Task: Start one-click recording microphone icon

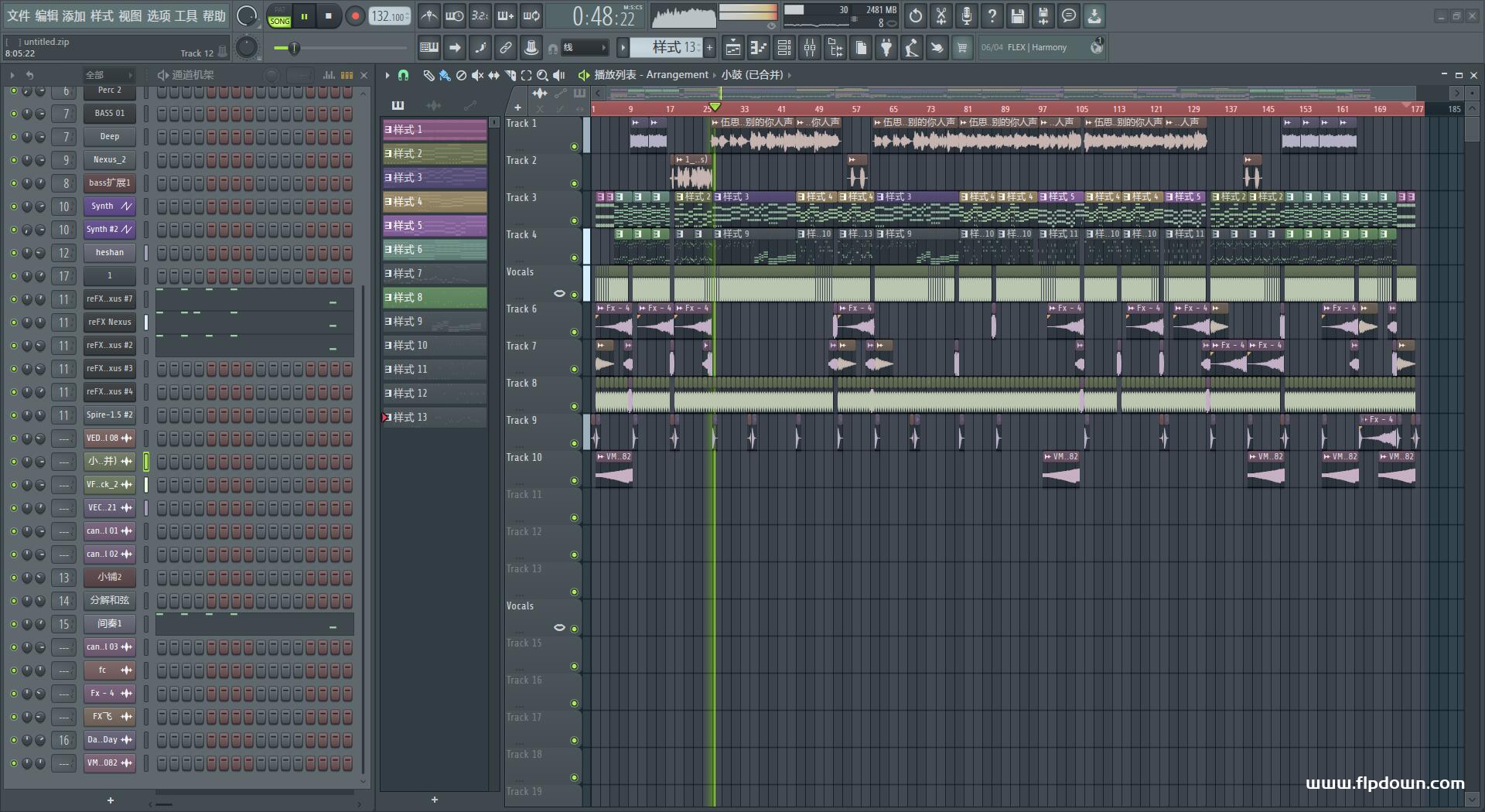Action: pos(967,15)
